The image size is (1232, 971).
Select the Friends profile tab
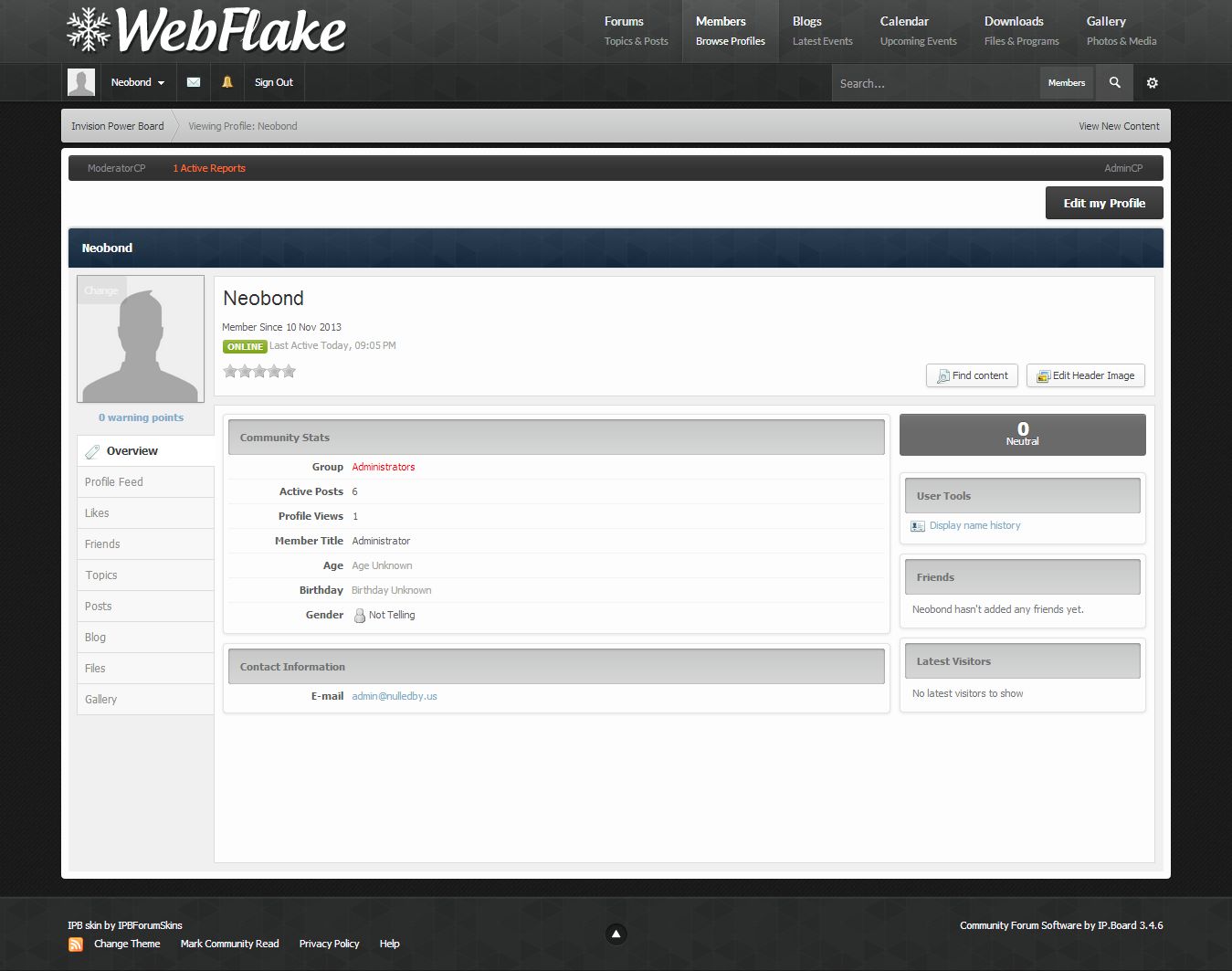click(x=145, y=544)
